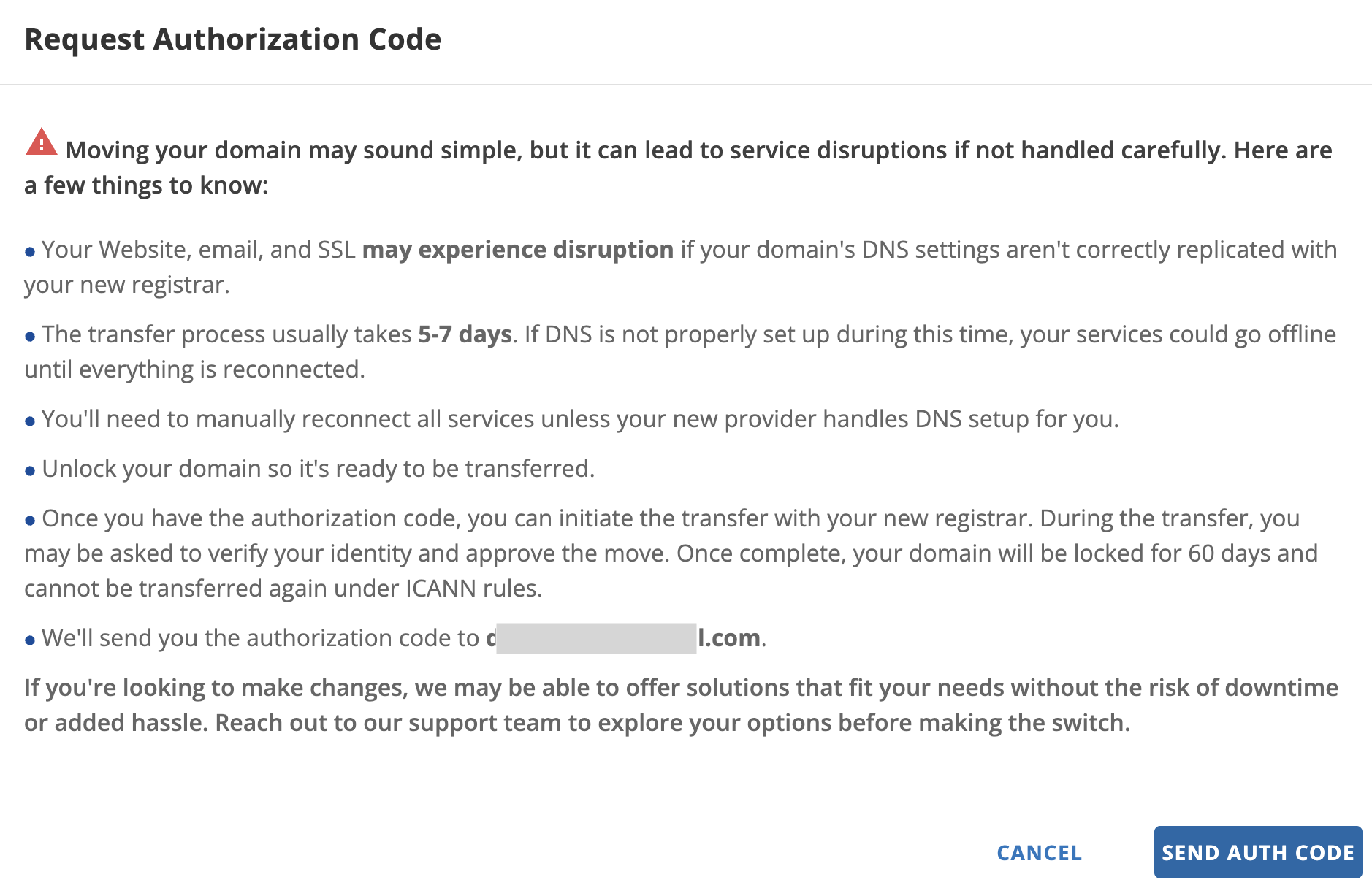The height and width of the screenshot is (885, 1372).
Task: Click the grayed-out redacted email address
Action: click(x=595, y=638)
